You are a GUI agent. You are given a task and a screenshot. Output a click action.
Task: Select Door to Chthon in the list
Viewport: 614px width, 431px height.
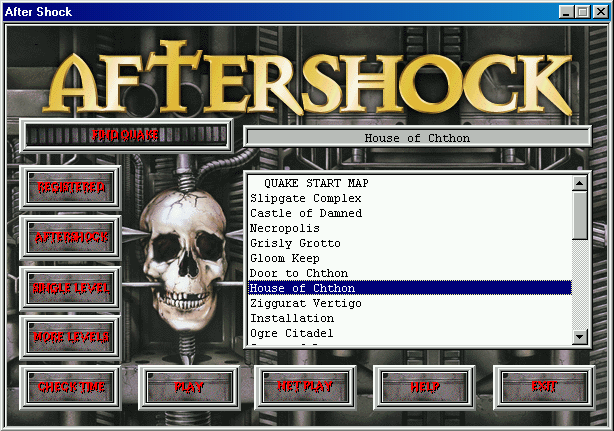410,273
